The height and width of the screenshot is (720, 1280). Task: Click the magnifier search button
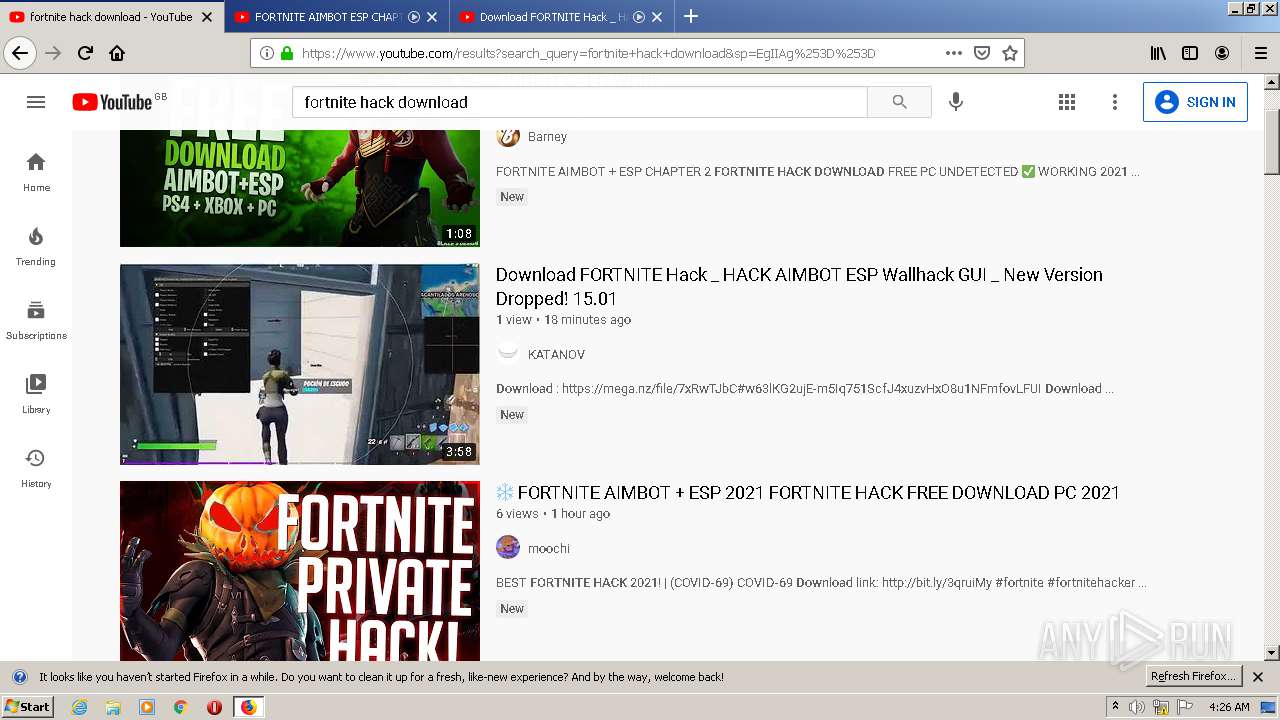click(899, 102)
